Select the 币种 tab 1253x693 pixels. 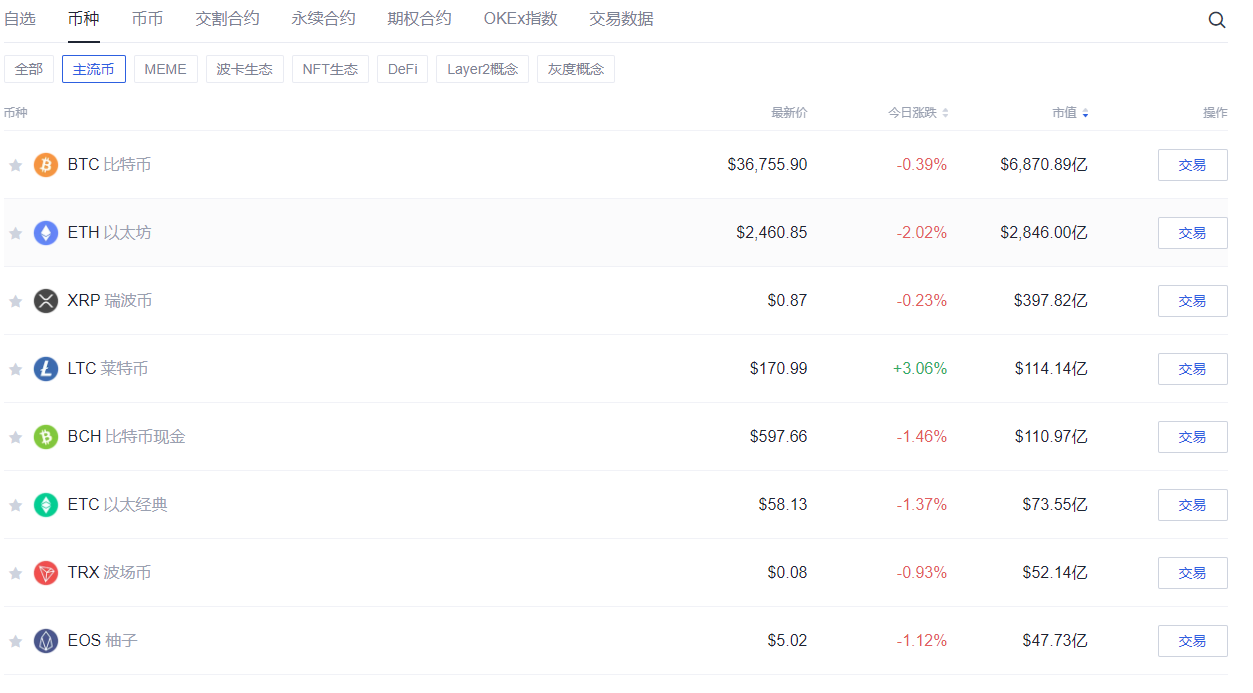click(x=84, y=19)
